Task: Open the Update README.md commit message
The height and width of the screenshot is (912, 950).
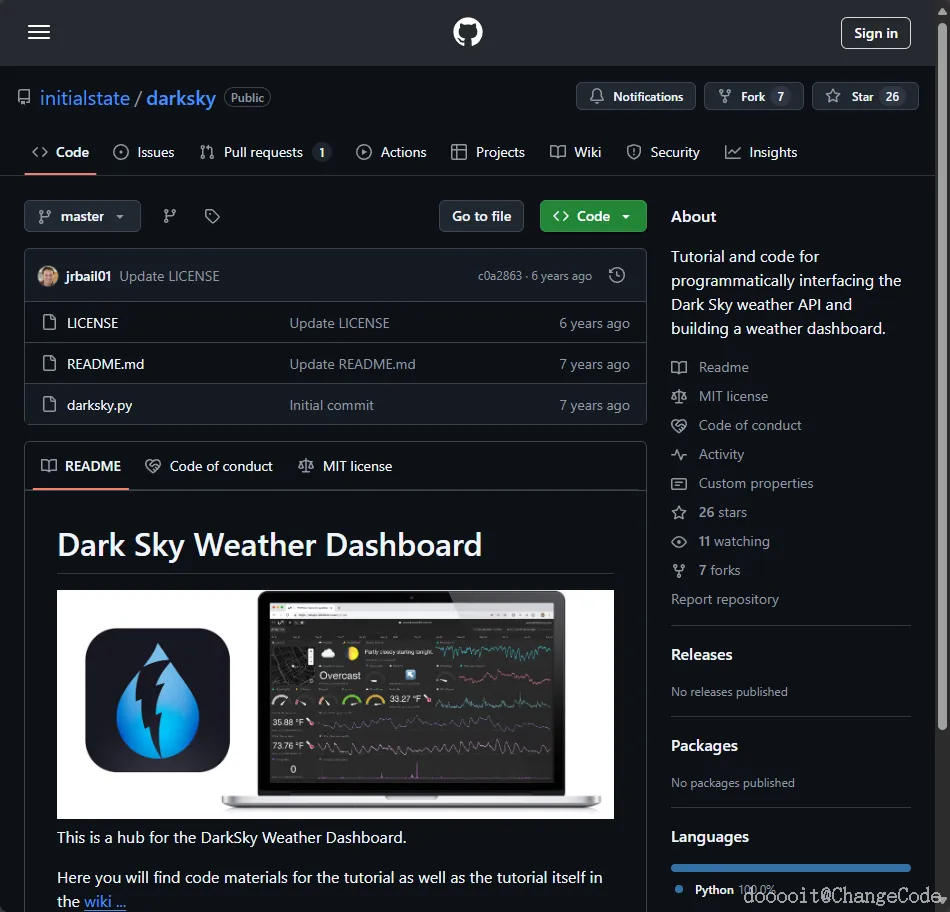Action: click(353, 364)
